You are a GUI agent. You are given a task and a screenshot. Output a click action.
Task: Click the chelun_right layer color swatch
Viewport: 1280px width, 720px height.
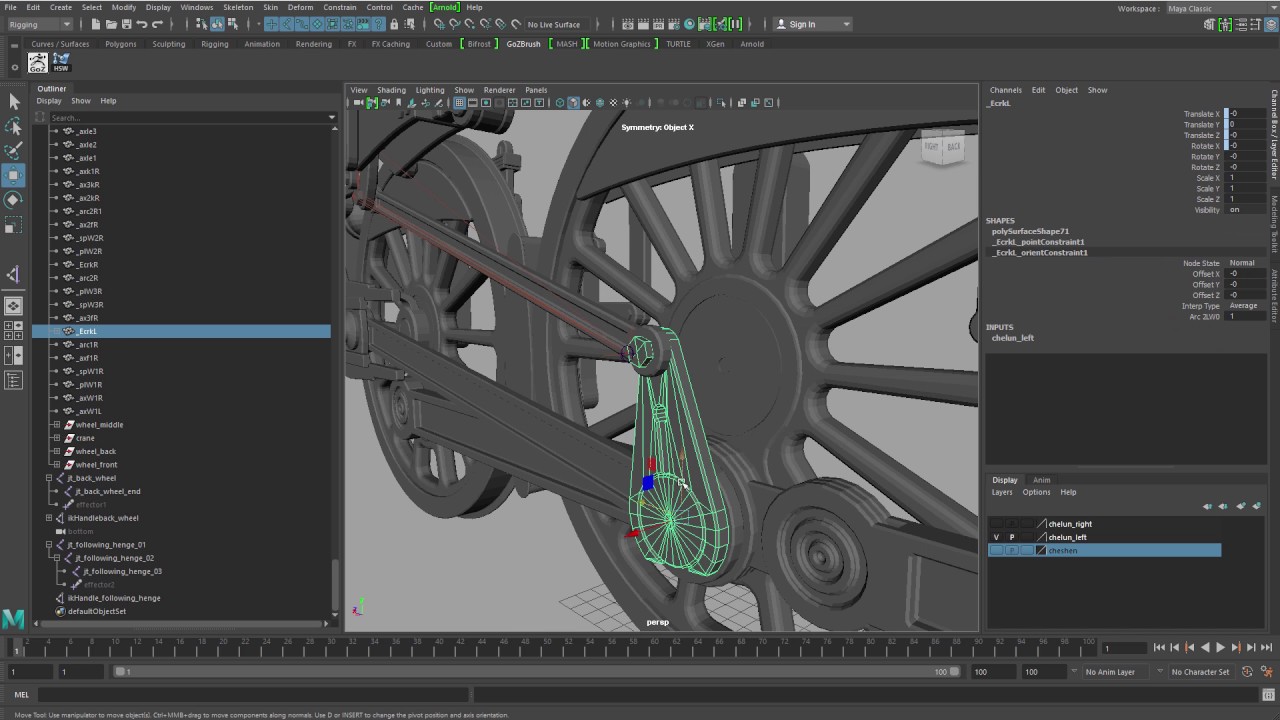click(1041, 523)
